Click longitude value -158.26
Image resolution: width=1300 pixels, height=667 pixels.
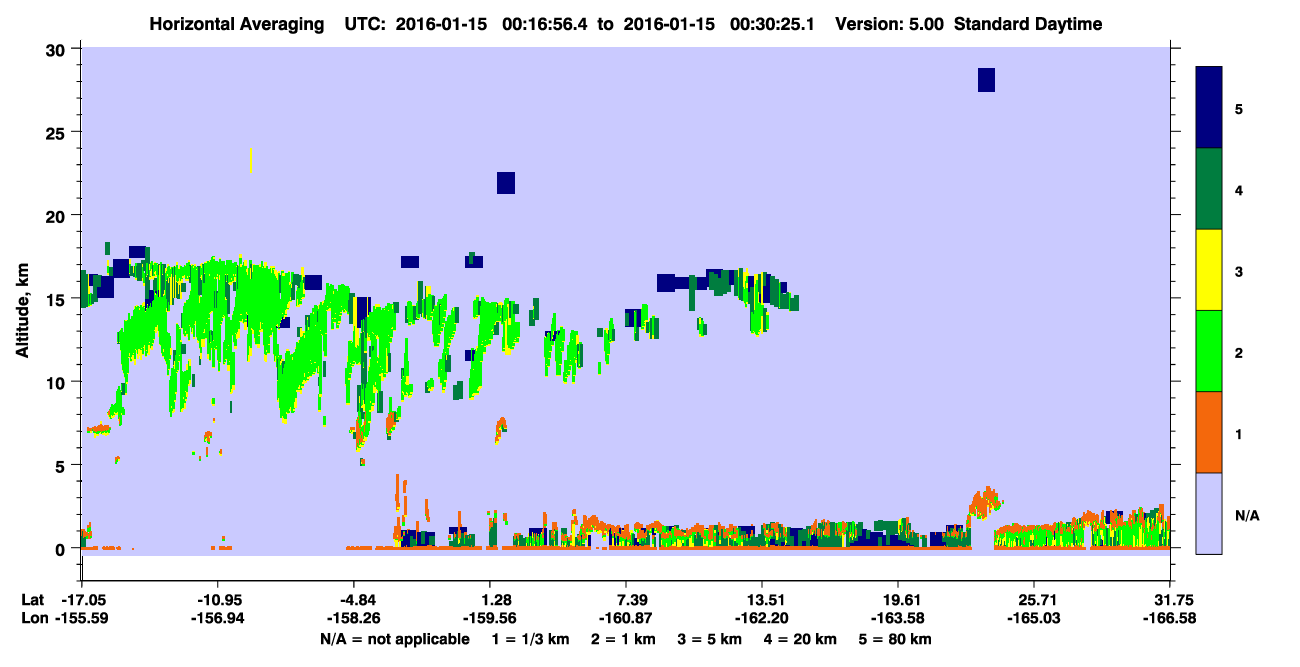coord(353,619)
